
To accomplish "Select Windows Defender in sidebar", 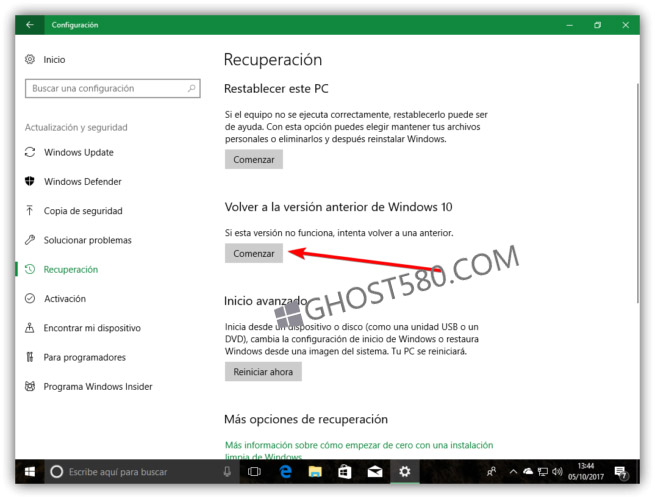I will tap(83, 182).
